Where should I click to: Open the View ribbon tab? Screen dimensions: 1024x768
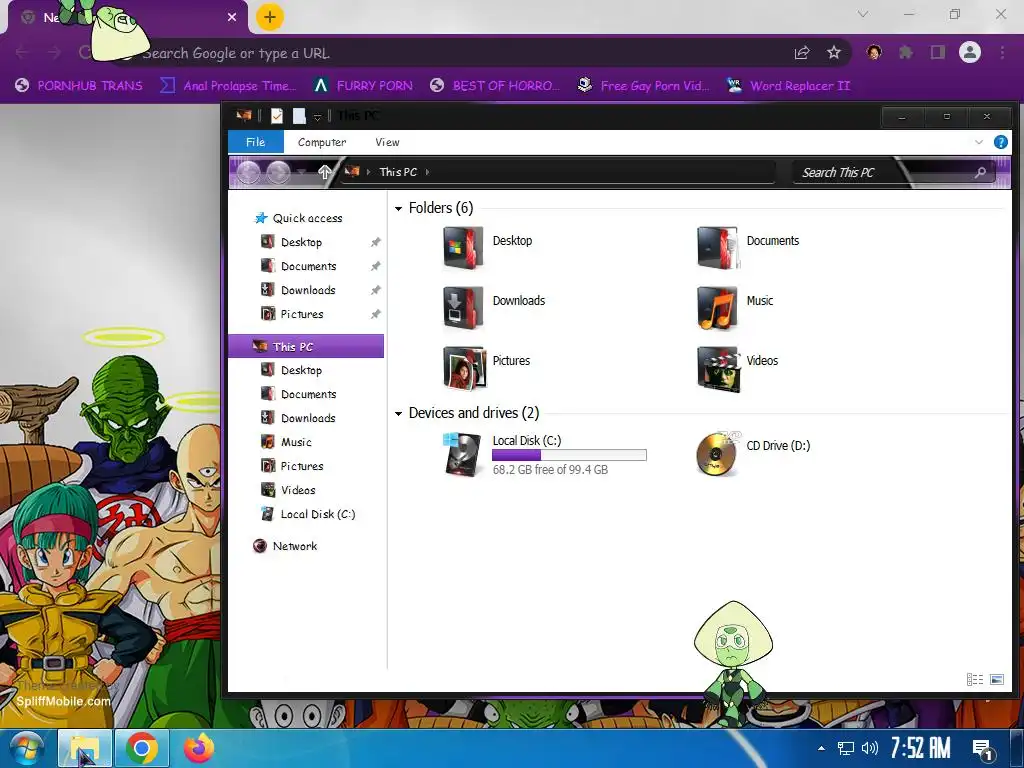tap(387, 142)
